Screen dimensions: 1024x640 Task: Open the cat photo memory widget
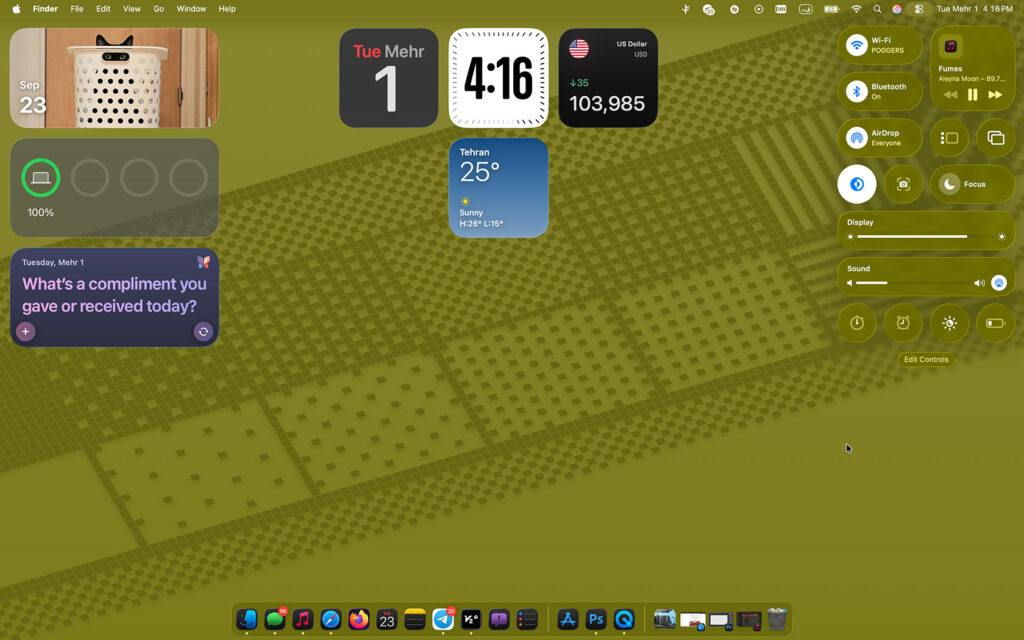[x=114, y=78]
